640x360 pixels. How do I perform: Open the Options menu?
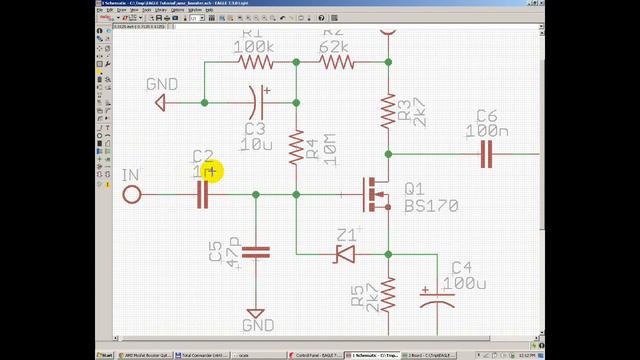pyautogui.click(x=178, y=10)
